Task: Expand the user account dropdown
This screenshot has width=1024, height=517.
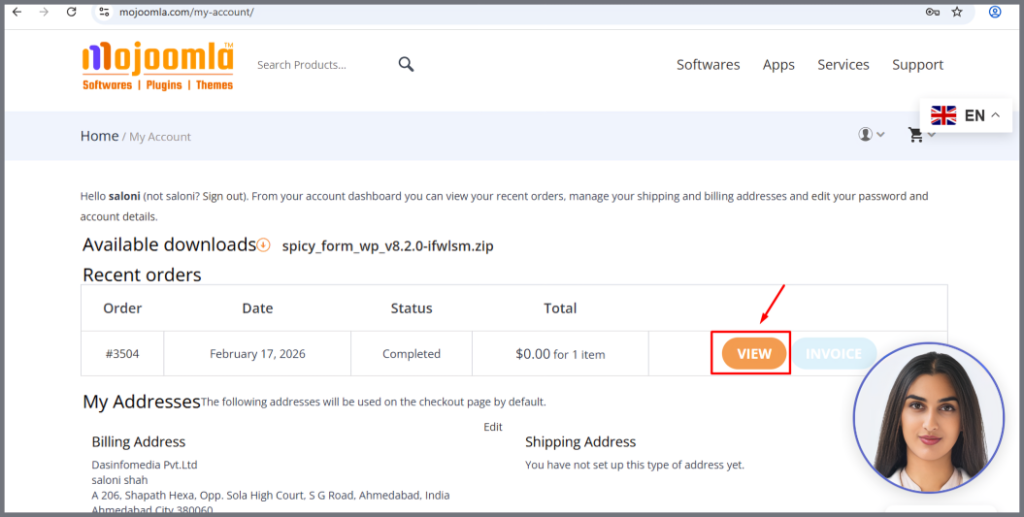Action: point(871,135)
